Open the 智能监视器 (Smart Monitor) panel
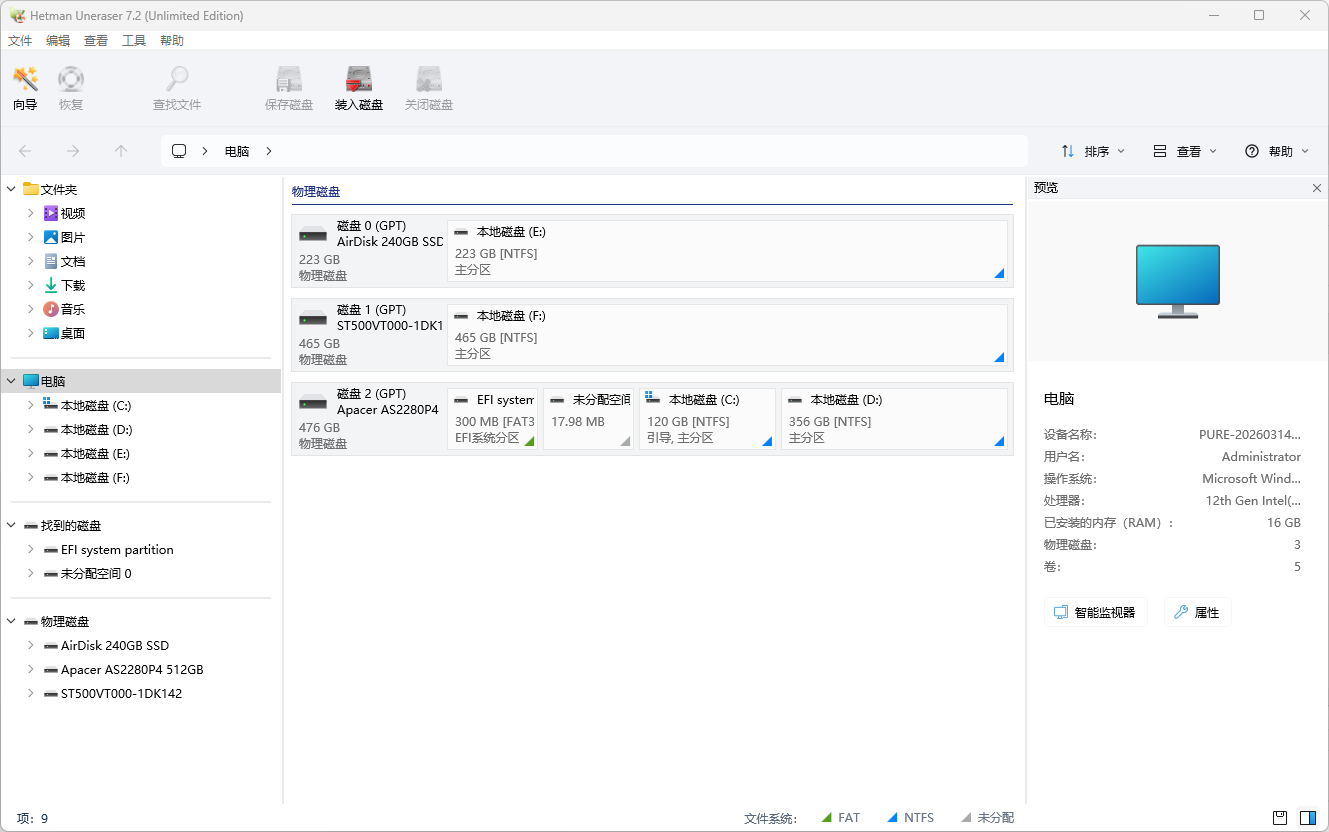The height and width of the screenshot is (832, 1329). pos(1095,611)
